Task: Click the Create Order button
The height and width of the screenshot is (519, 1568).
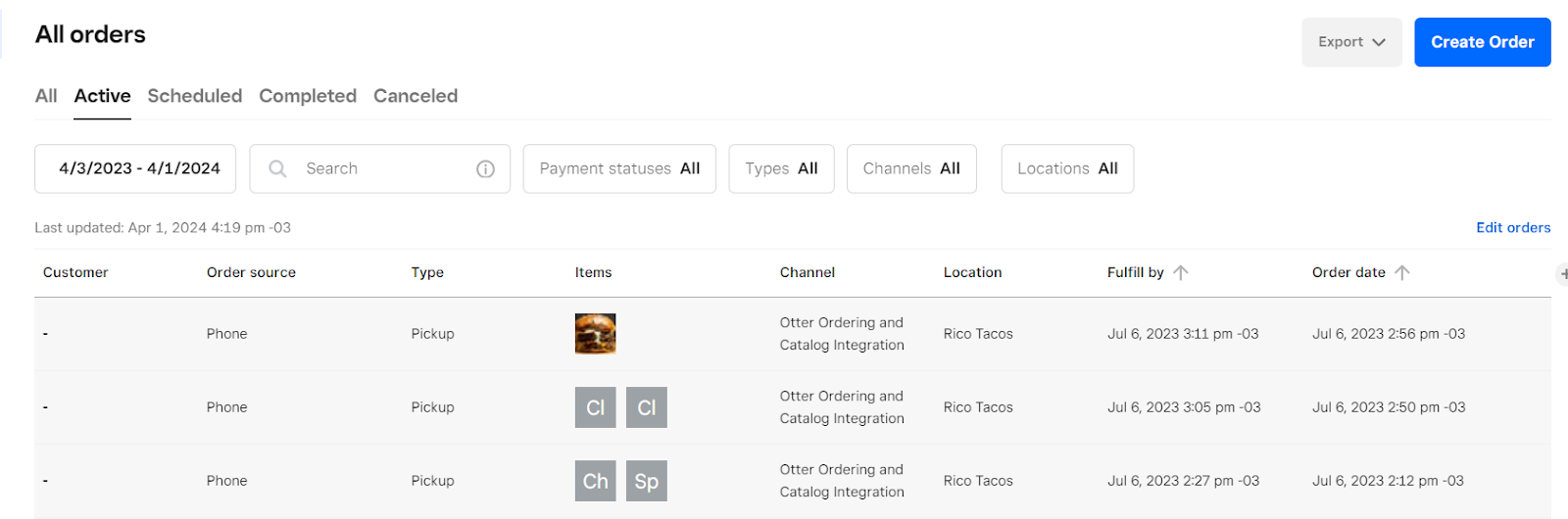Action: (x=1482, y=42)
